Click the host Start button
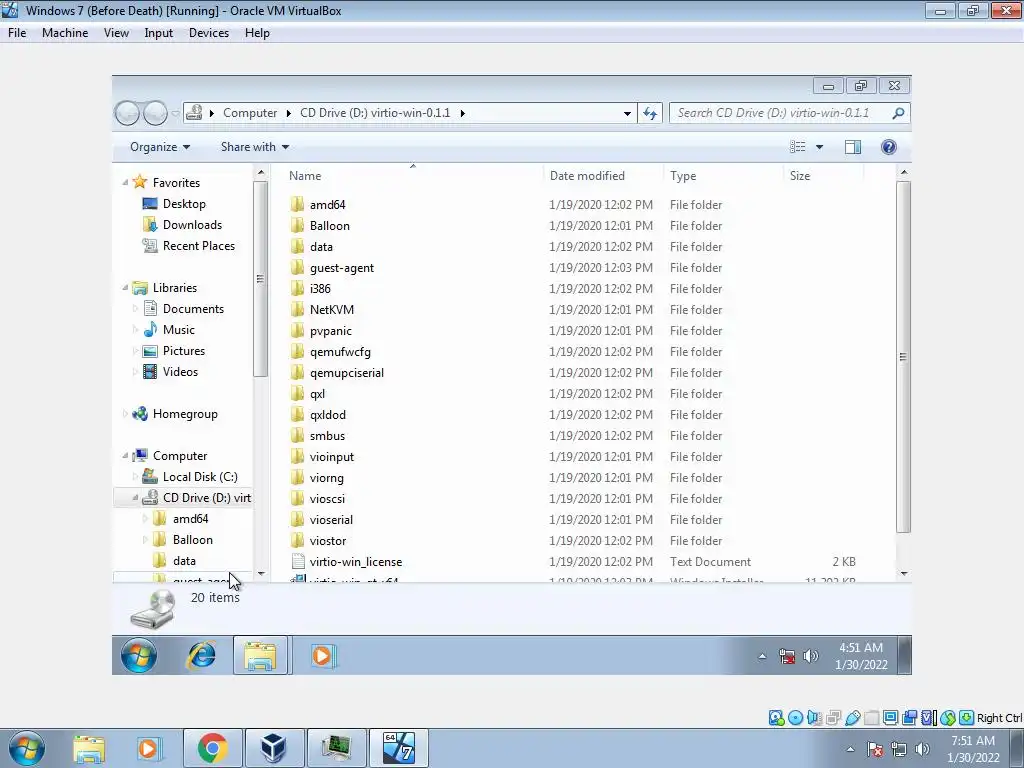This screenshot has width=1024, height=768. (26, 748)
